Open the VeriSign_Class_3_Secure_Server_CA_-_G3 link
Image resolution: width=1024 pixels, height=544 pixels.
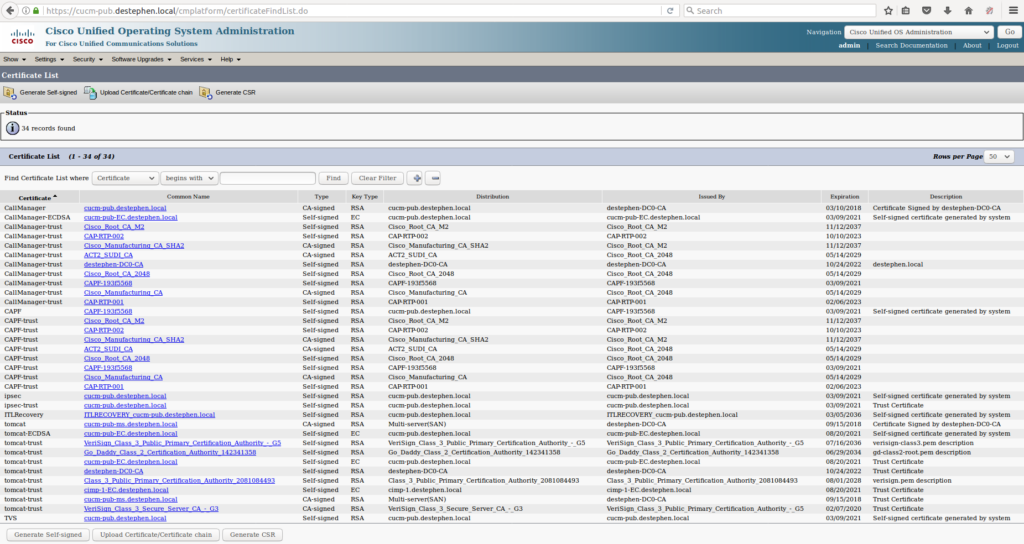coord(151,509)
